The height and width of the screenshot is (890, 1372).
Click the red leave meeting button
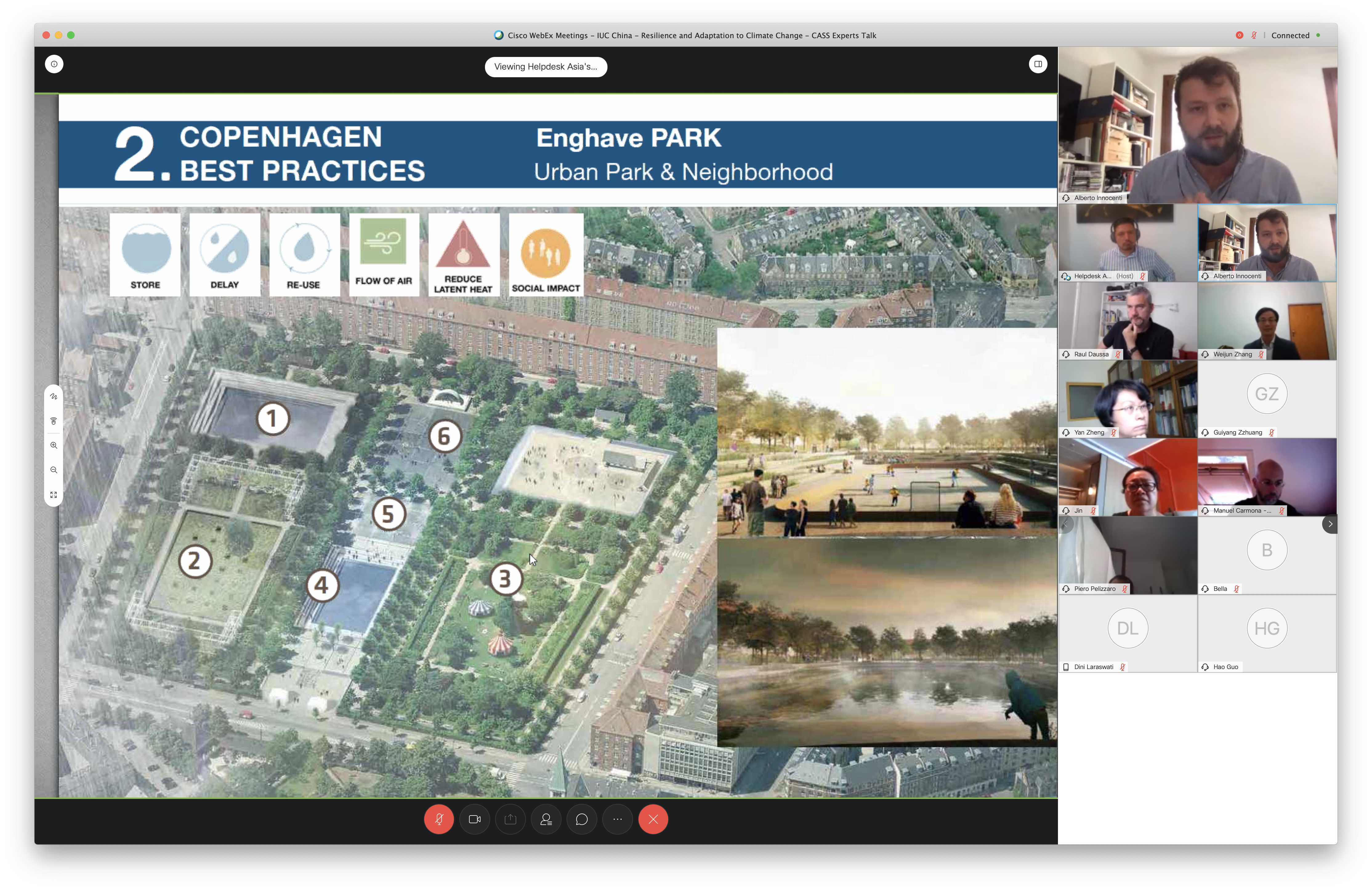tap(653, 819)
